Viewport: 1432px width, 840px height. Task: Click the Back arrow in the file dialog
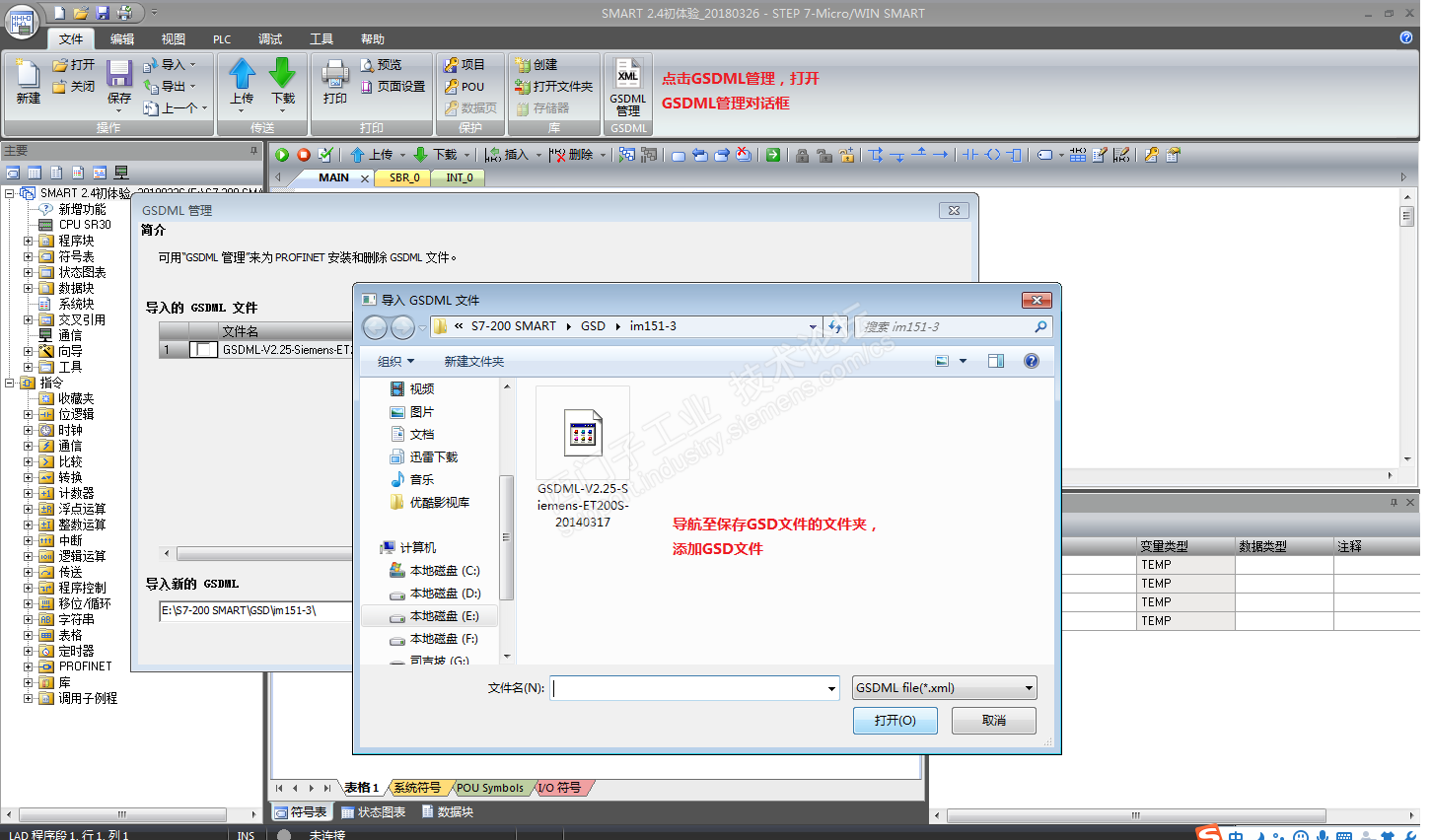376,327
